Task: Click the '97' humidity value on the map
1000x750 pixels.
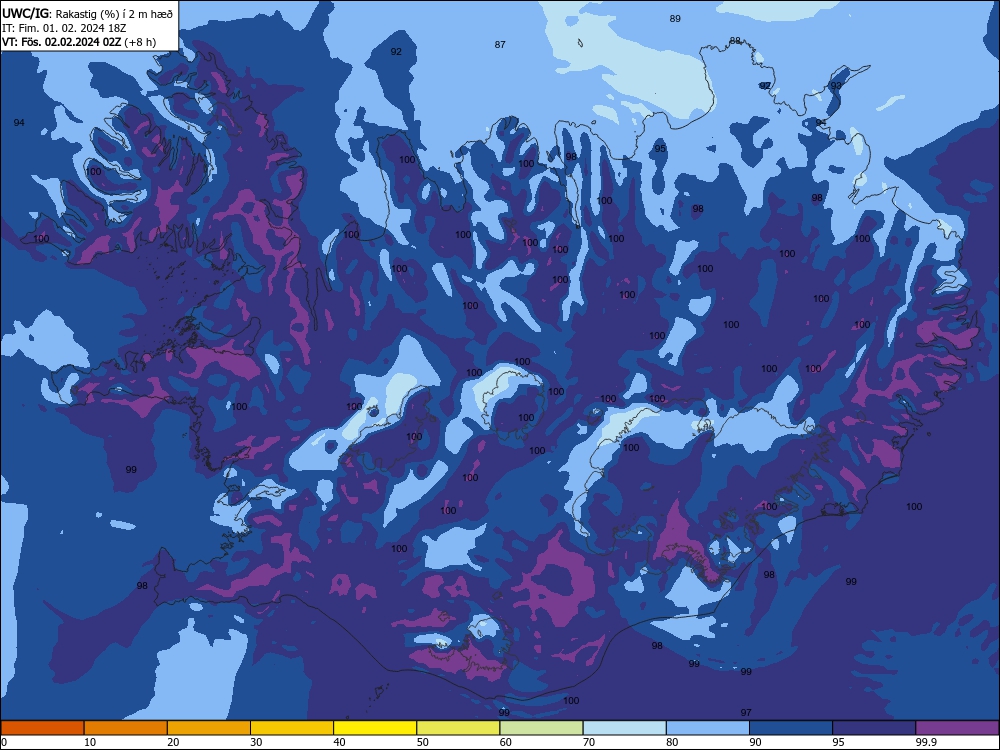Action: pos(746,712)
